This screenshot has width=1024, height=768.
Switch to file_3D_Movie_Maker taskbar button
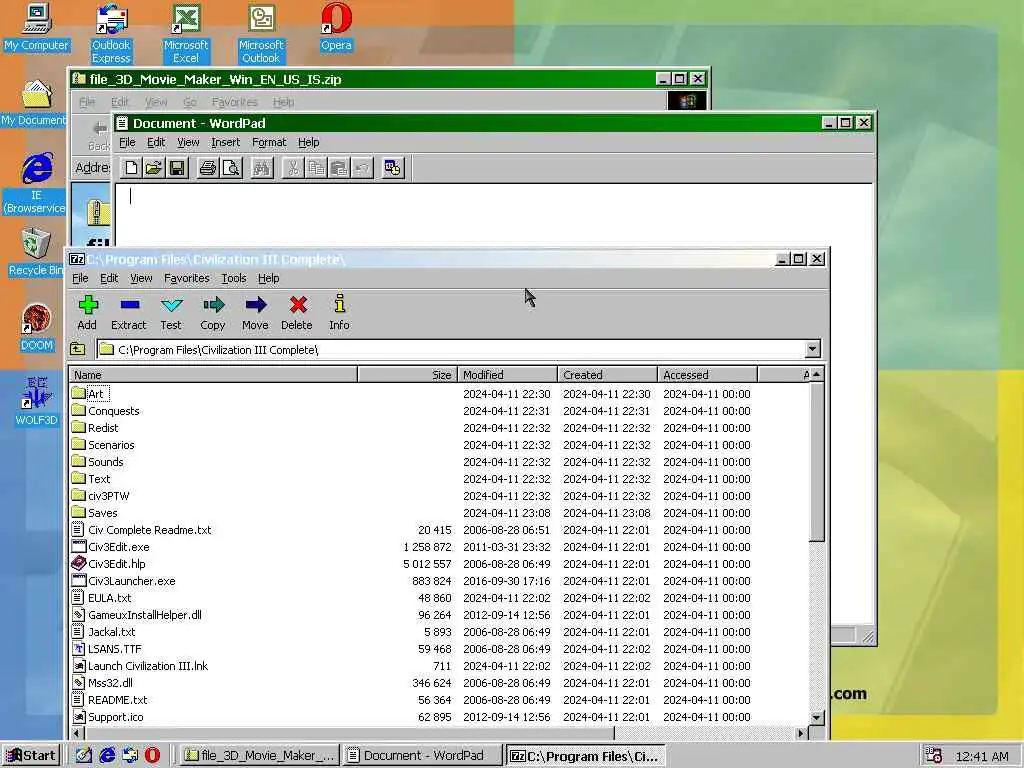pyautogui.click(x=260, y=756)
